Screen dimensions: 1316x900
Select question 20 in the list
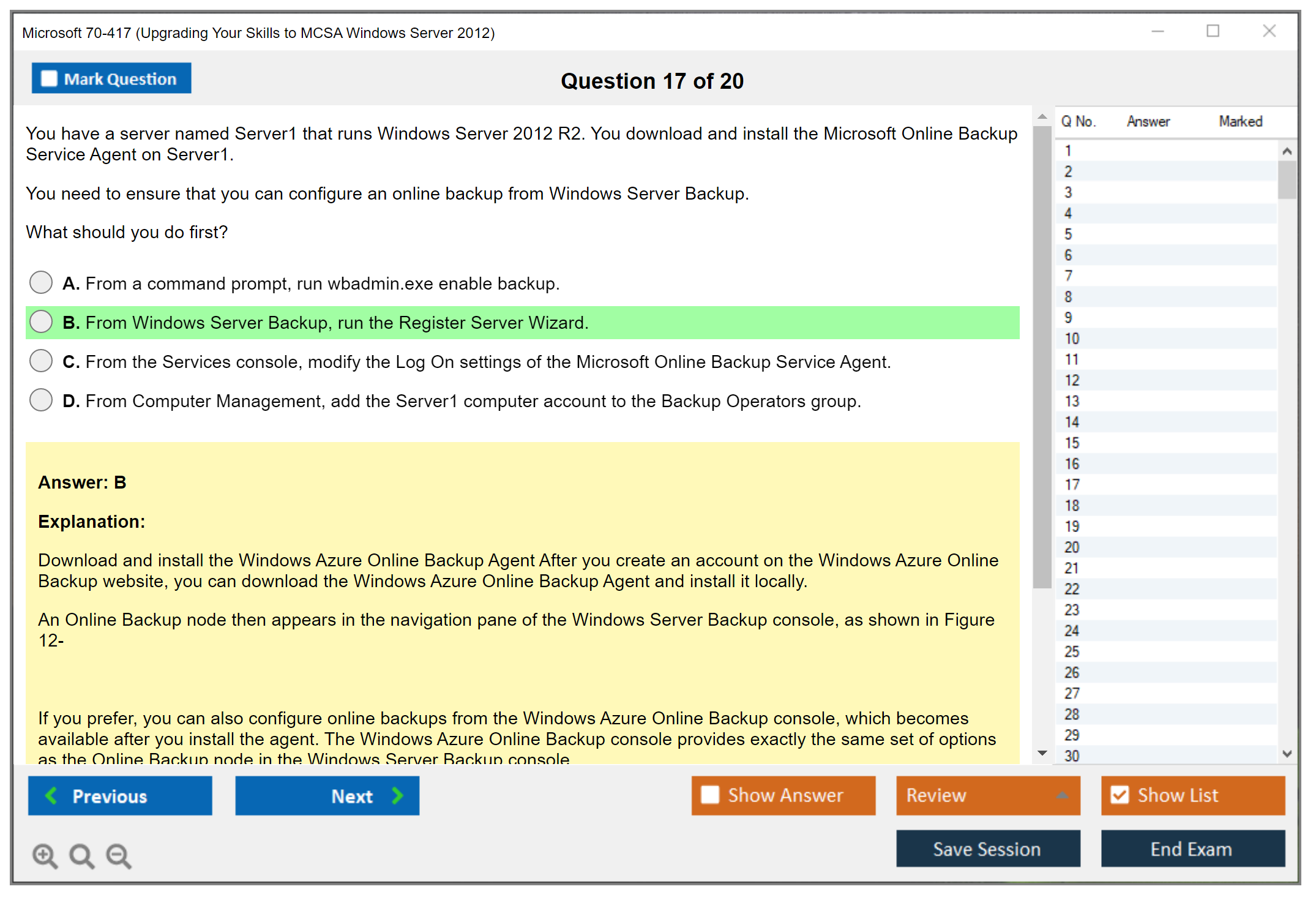(1072, 547)
